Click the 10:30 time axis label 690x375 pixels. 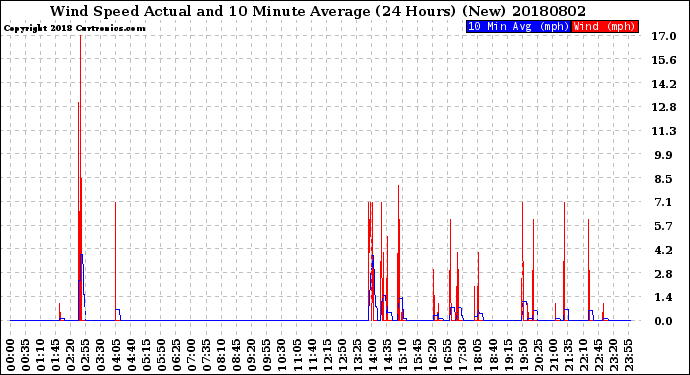[282, 354]
